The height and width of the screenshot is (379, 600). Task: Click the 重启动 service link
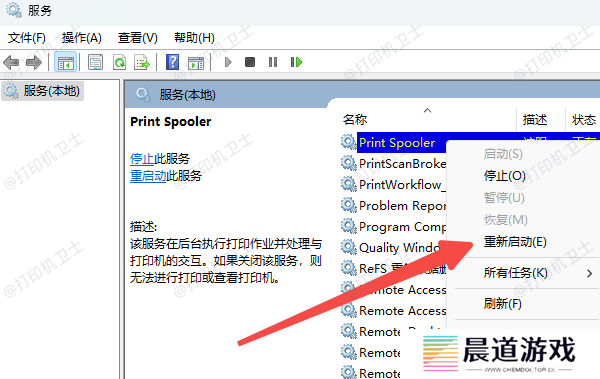148,176
